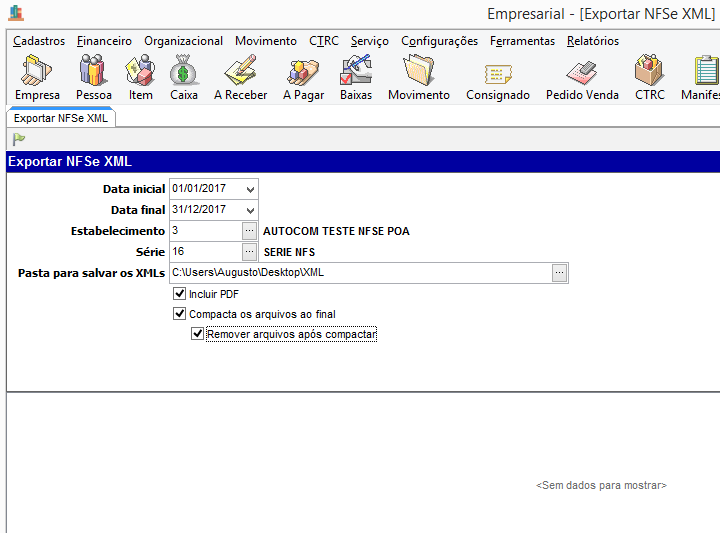Screen dimensions: 720x533
Task: Uncheck the Incluir PDF checkbox
Action: coord(180,294)
